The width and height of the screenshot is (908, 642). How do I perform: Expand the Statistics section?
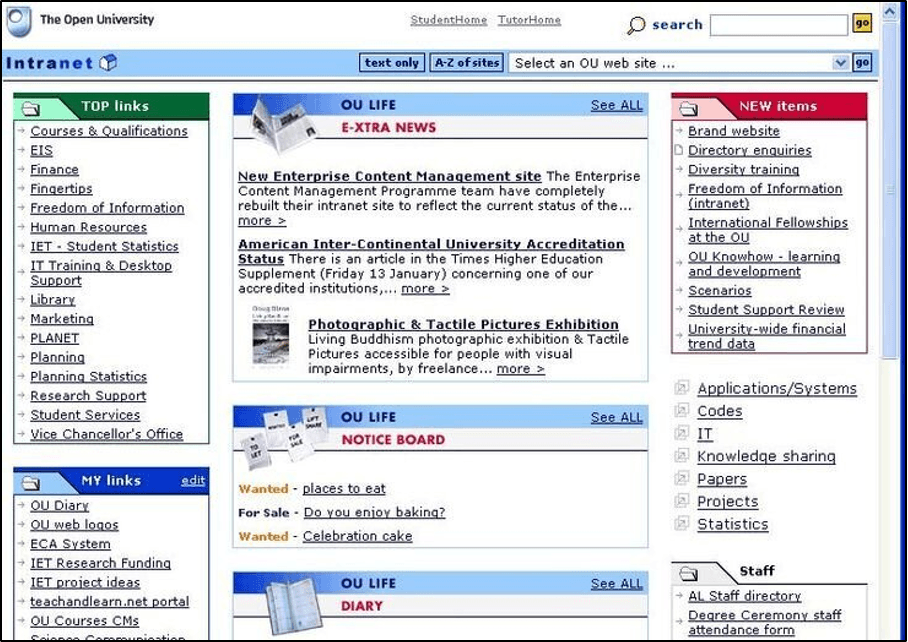click(x=682, y=525)
